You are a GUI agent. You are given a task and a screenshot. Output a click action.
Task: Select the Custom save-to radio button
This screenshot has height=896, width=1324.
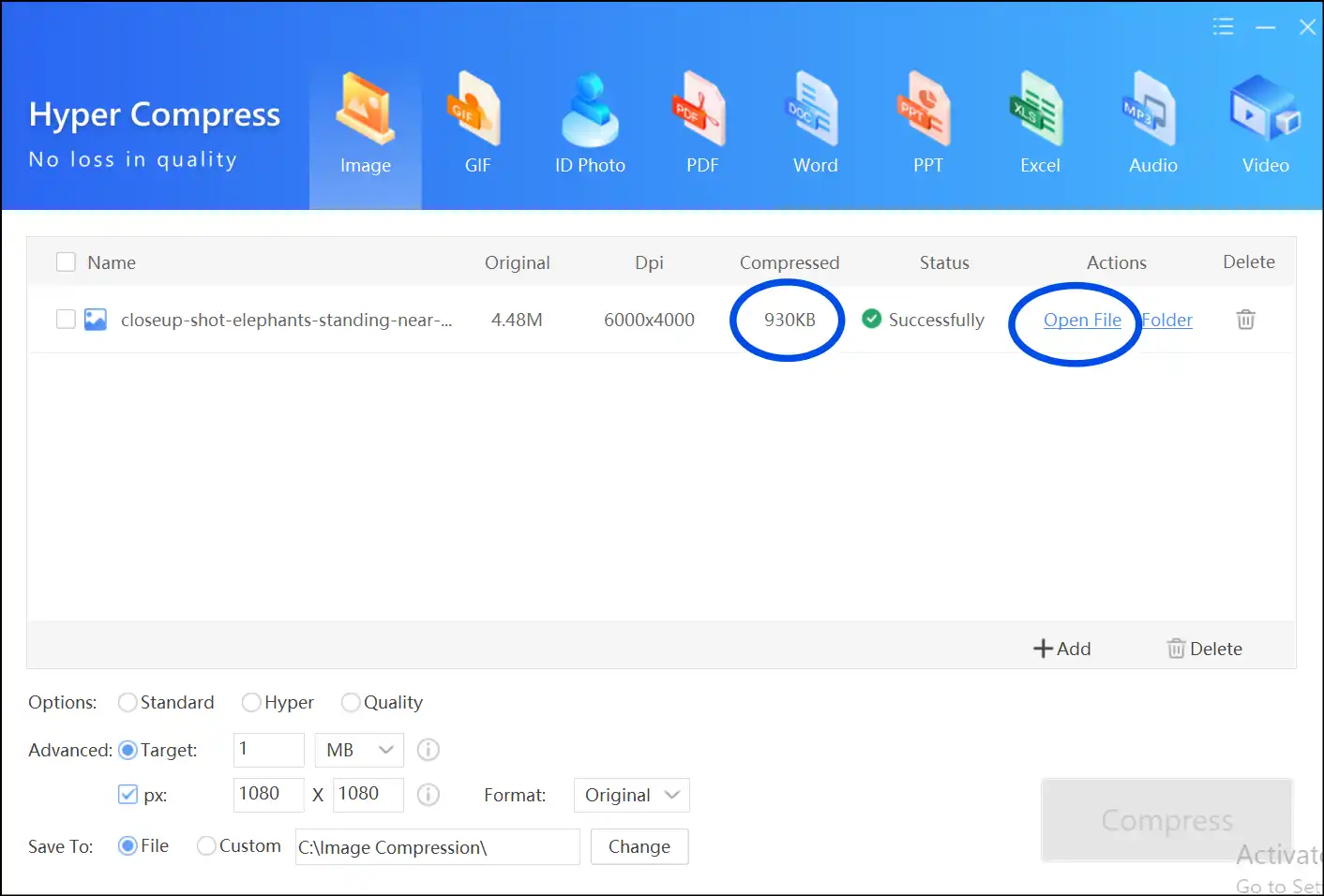pos(206,845)
